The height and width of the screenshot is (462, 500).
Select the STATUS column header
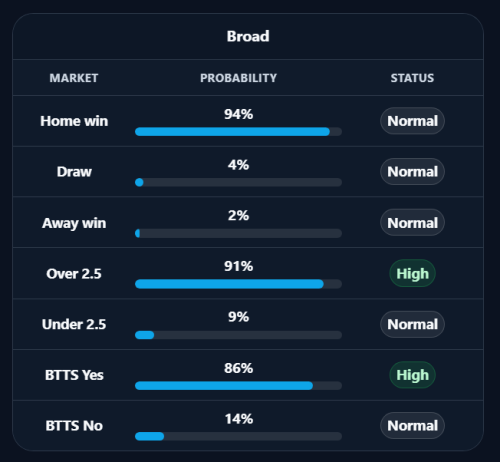(412, 78)
